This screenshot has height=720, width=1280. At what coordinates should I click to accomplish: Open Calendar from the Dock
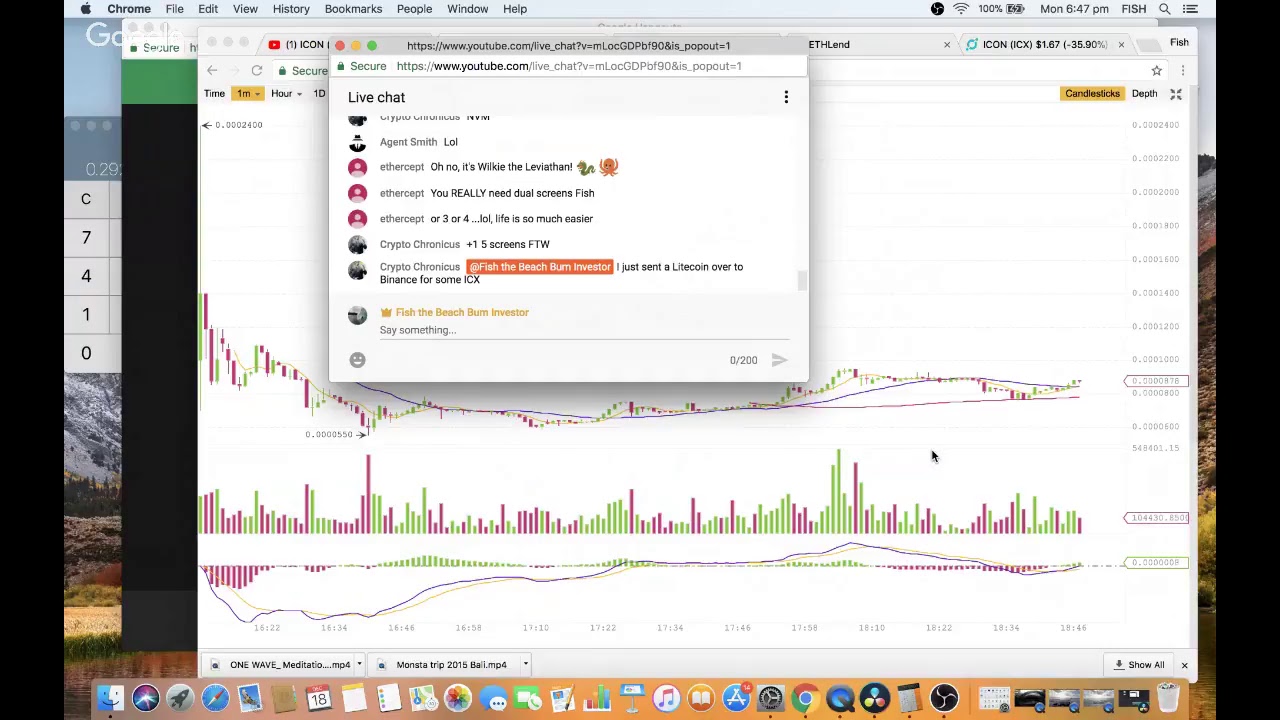(318, 698)
